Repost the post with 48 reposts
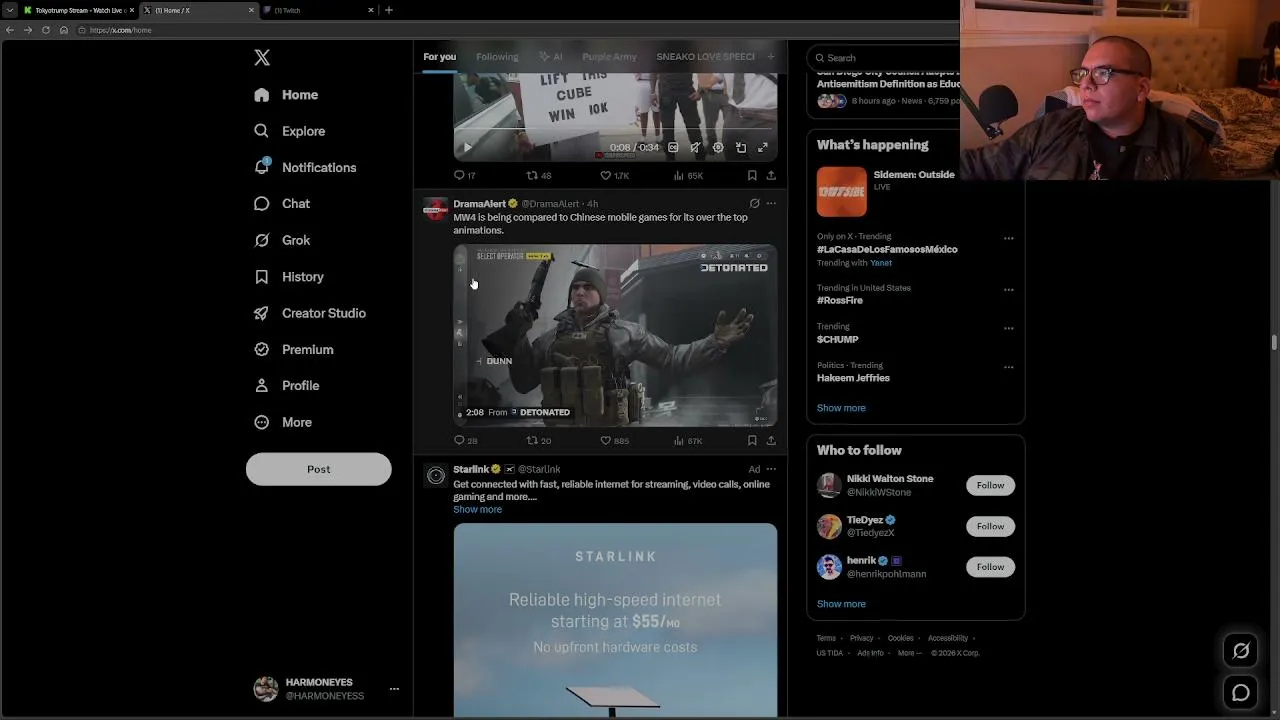The width and height of the screenshot is (1280, 720). click(539, 175)
